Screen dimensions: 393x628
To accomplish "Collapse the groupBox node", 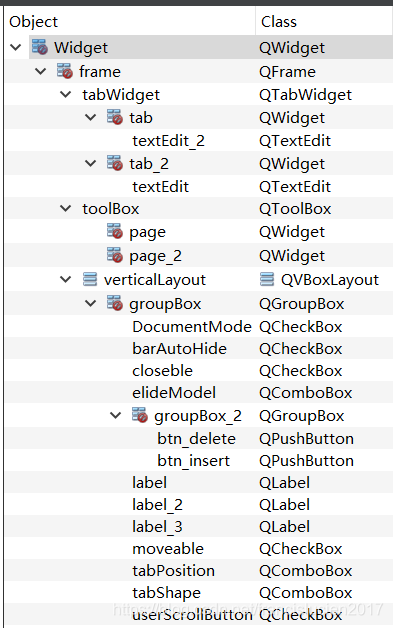I will [91, 304].
